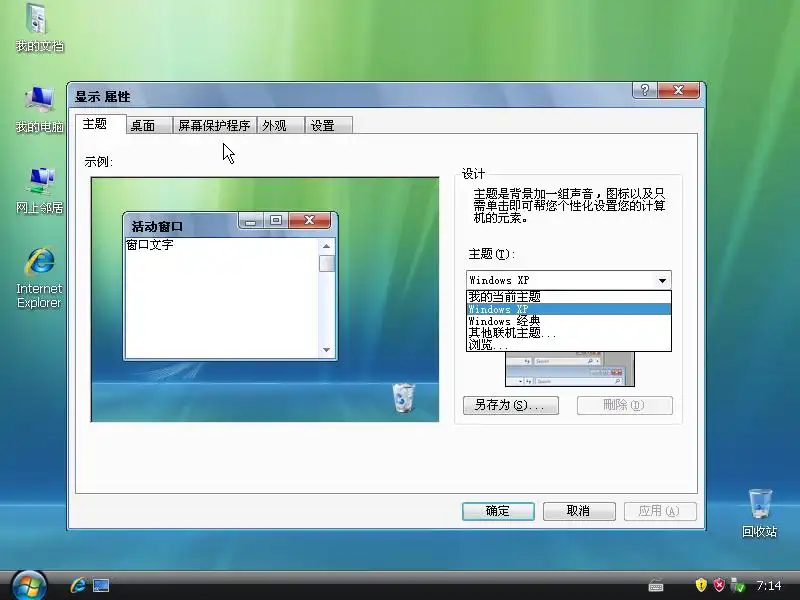The height and width of the screenshot is (600, 800).
Task: Click the sample preview recycle bin icon
Action: tap(403, 397)
